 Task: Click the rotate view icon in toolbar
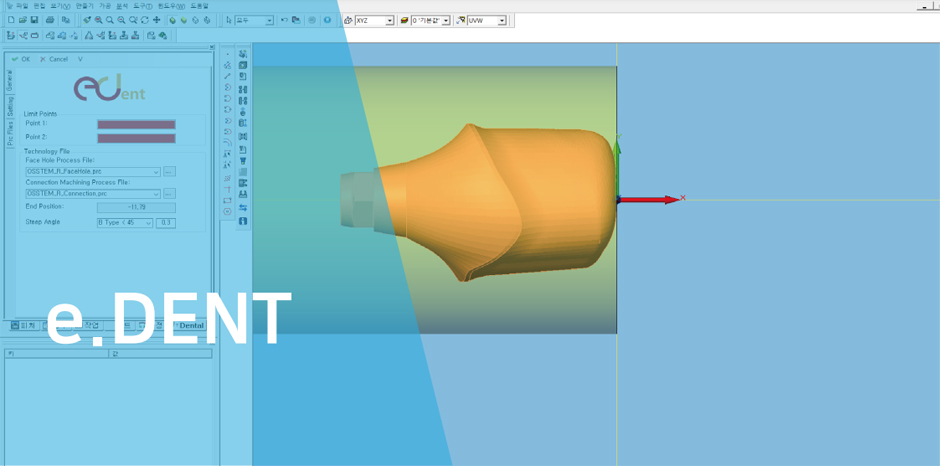point(144,20)
